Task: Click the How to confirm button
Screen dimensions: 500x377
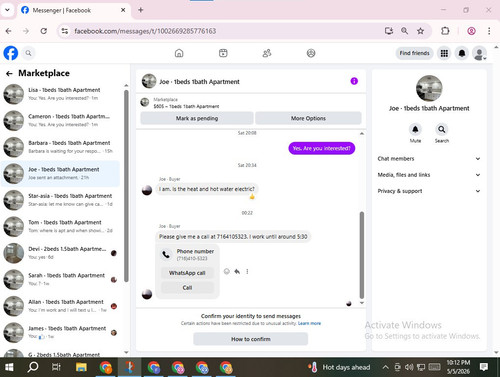Action: tap(251, 339)
